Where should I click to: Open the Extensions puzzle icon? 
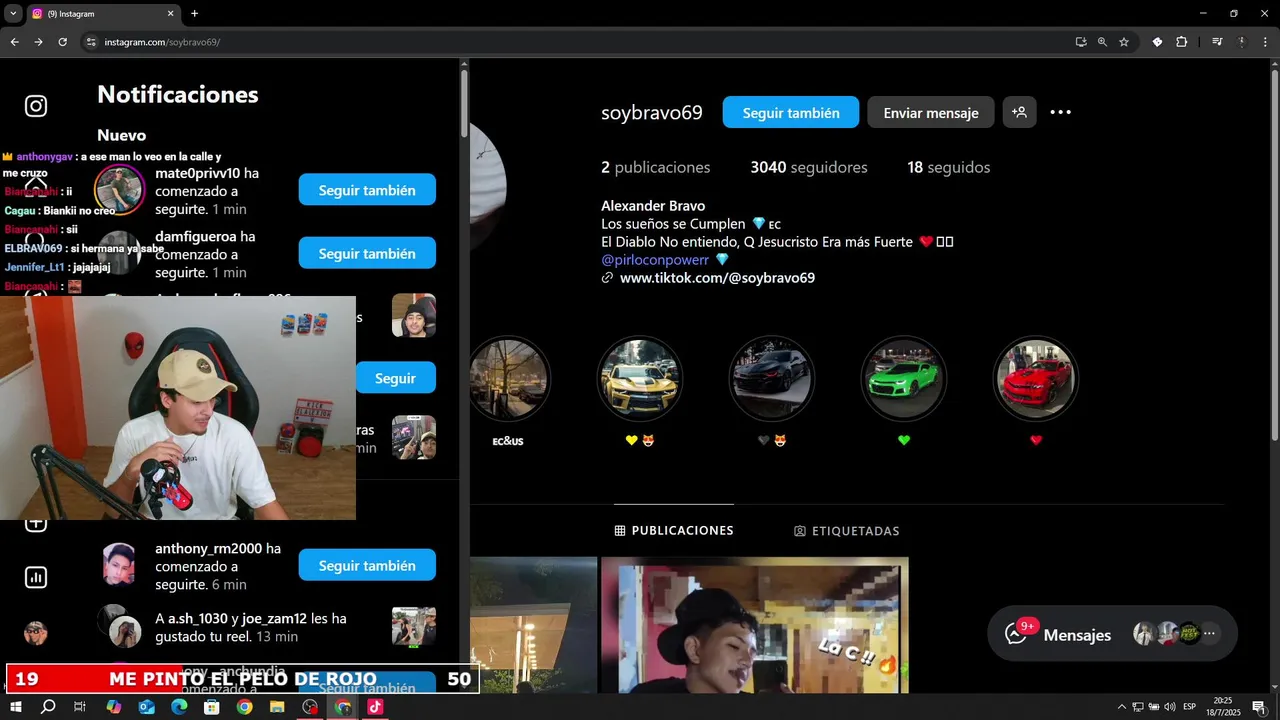[1181, 42]
